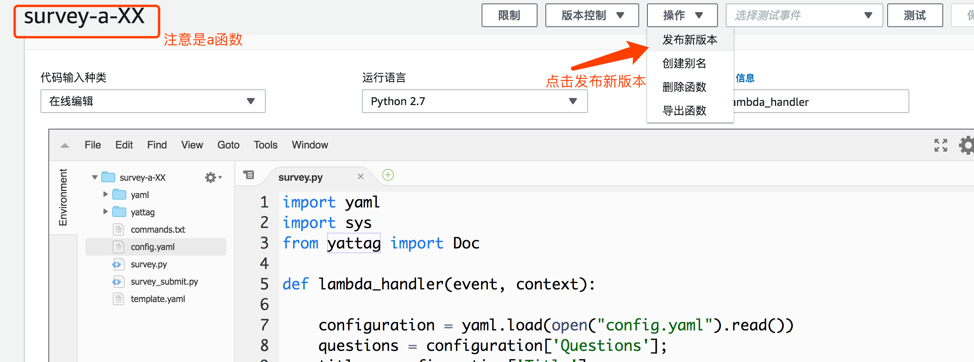Click the survey-a-XX function title
Image resolution: width=974 pixels, height=362 pixels.
tap(84, 17)
